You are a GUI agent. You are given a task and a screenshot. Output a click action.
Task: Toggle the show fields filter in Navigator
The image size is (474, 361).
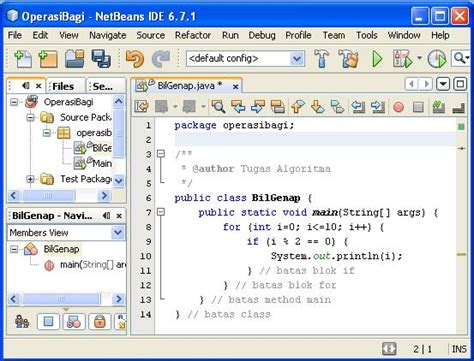pos(48,322)
